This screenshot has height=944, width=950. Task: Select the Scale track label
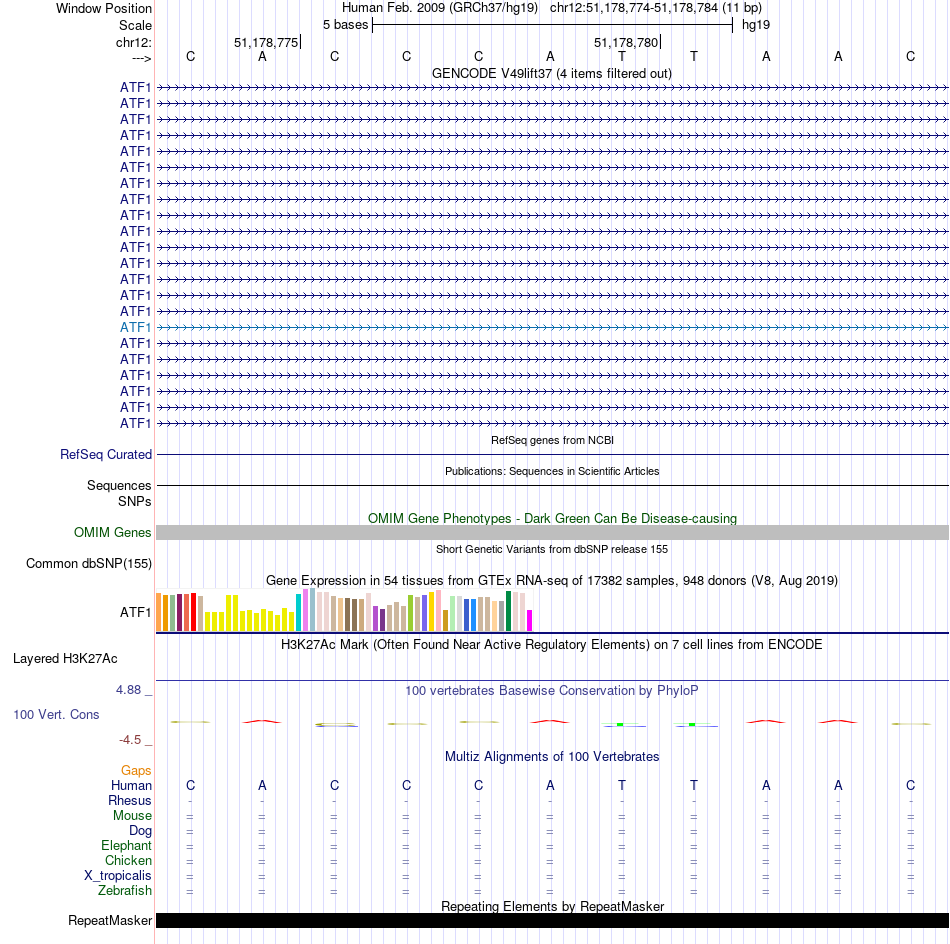click(x=135, y=25)
